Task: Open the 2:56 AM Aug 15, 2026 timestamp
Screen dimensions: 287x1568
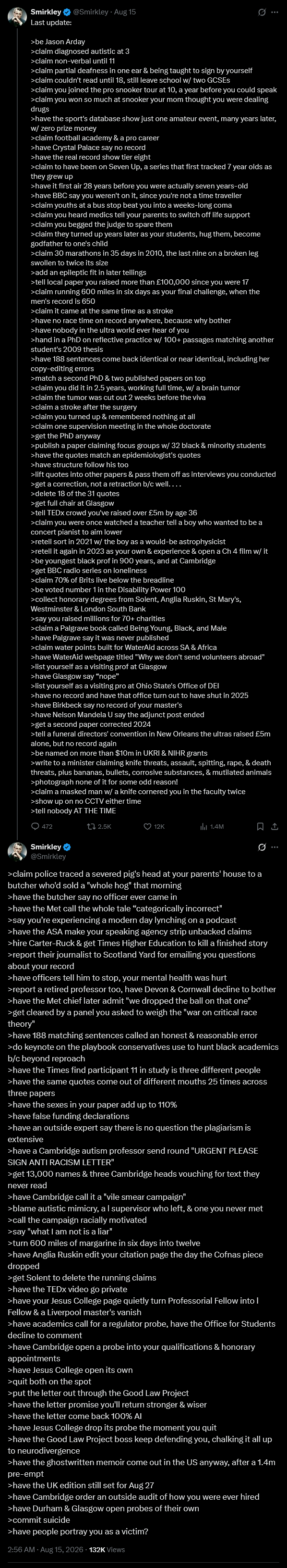Action: point(44,1549)
